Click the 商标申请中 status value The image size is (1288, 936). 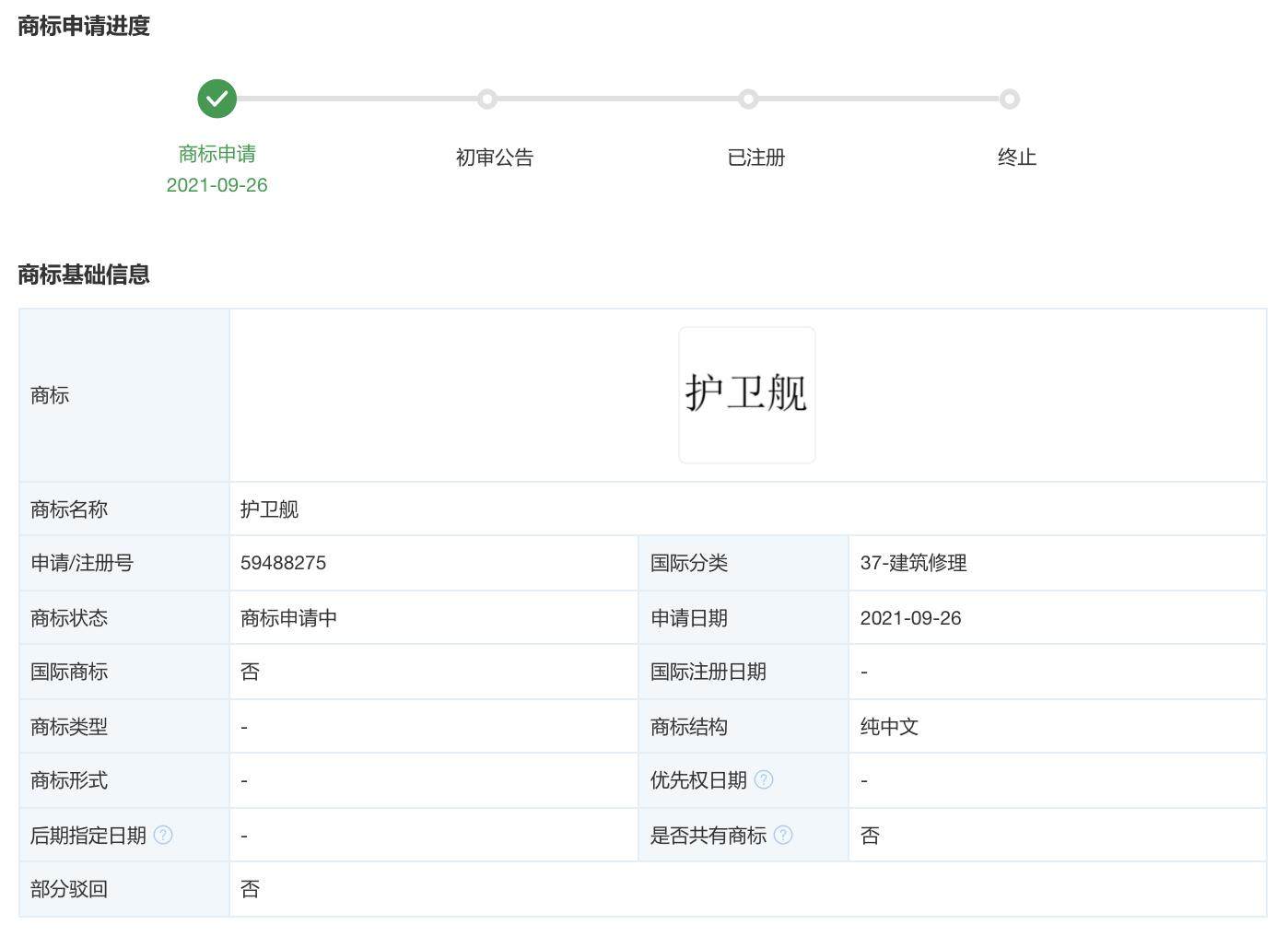point(288,618)
